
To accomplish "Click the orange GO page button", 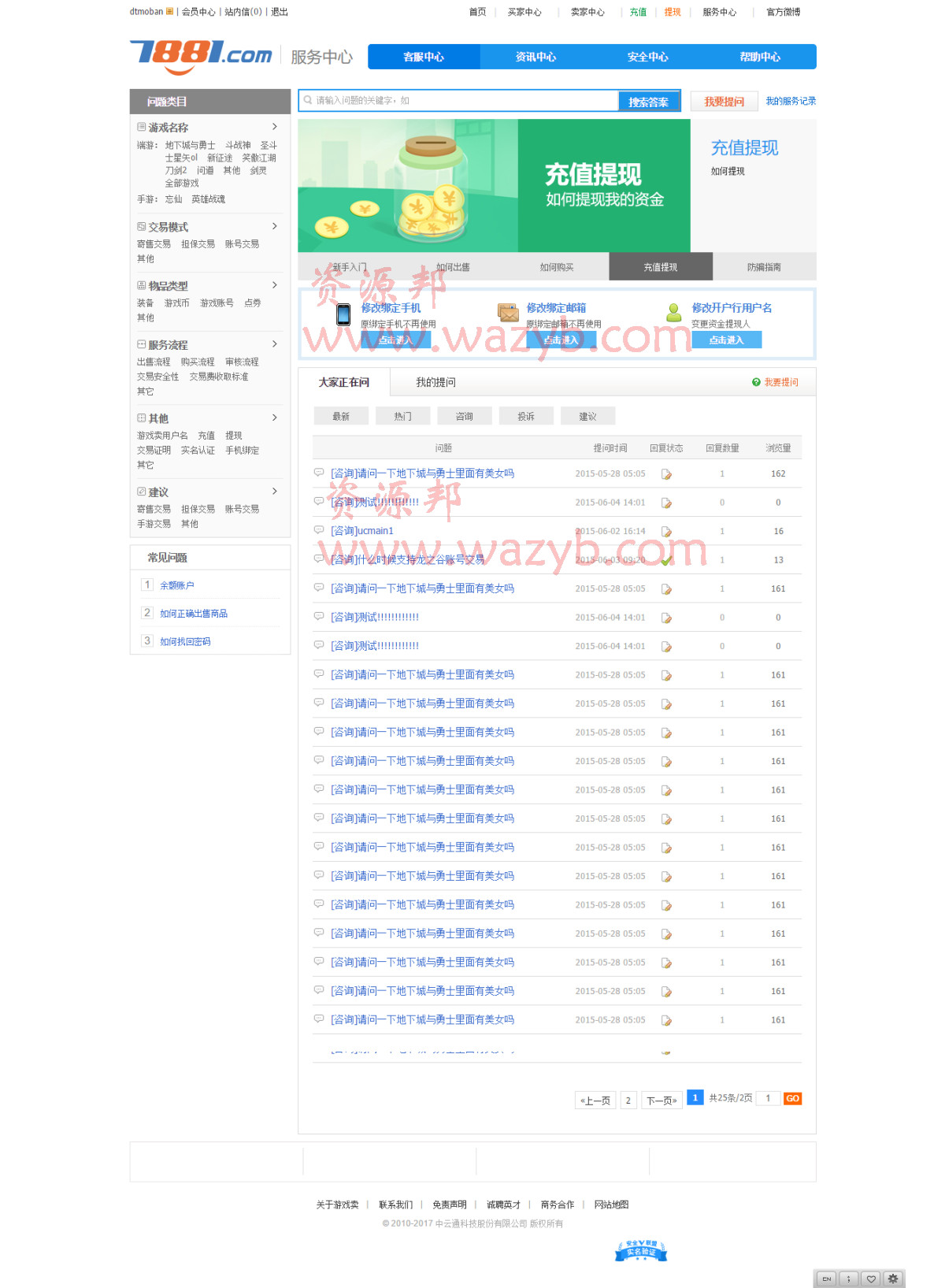I will 792,1098.
